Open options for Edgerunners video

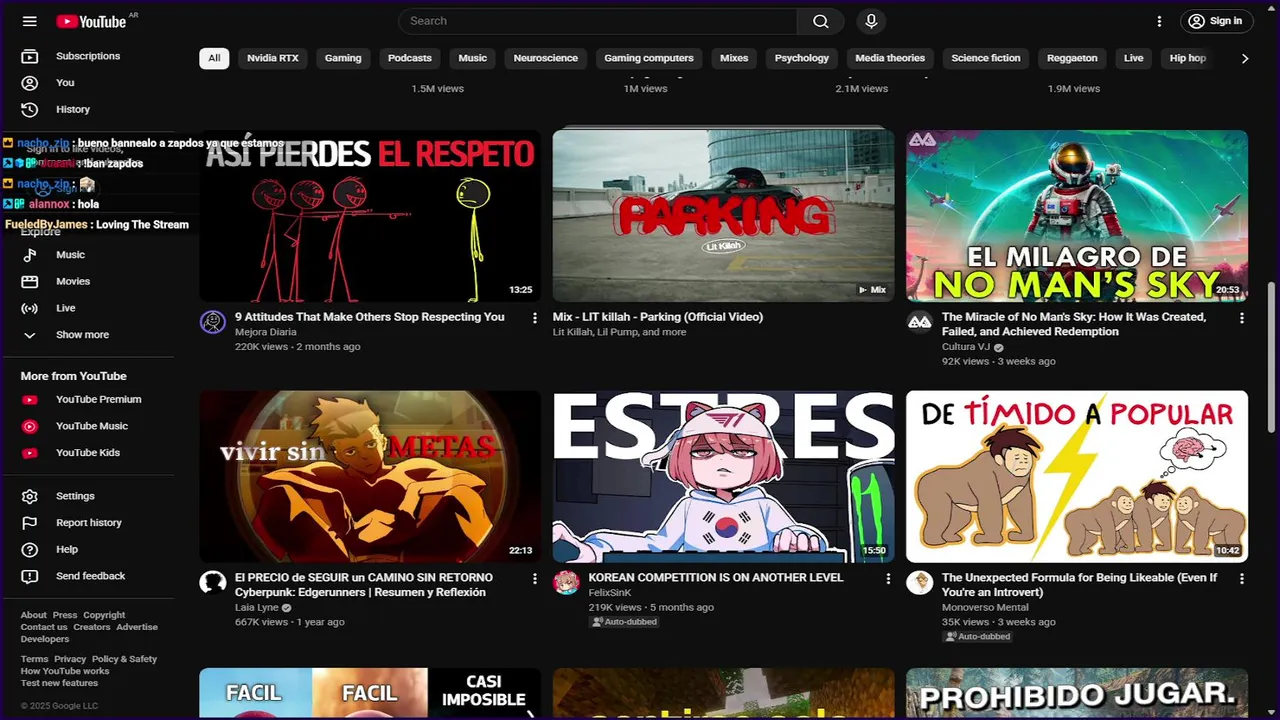click(534, 579)
